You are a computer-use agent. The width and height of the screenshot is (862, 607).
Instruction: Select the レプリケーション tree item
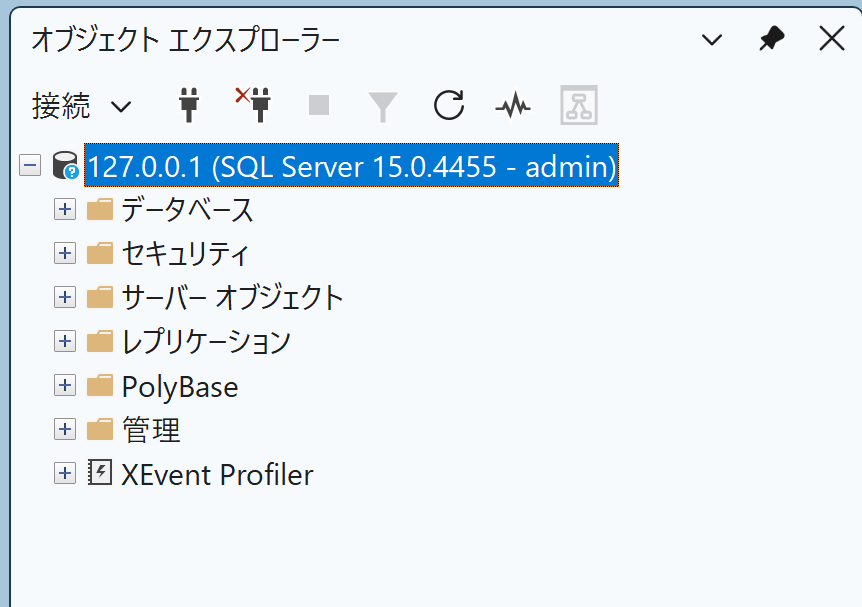tap(206, 342)
